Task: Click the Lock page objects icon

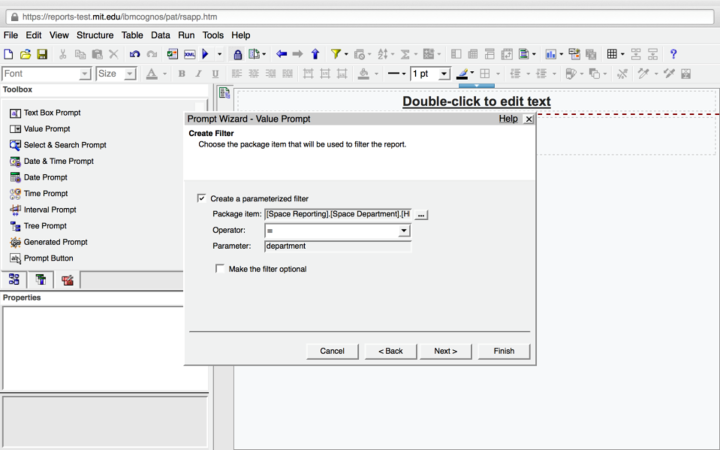Action: pyautogui.click(x=237, y=54)
